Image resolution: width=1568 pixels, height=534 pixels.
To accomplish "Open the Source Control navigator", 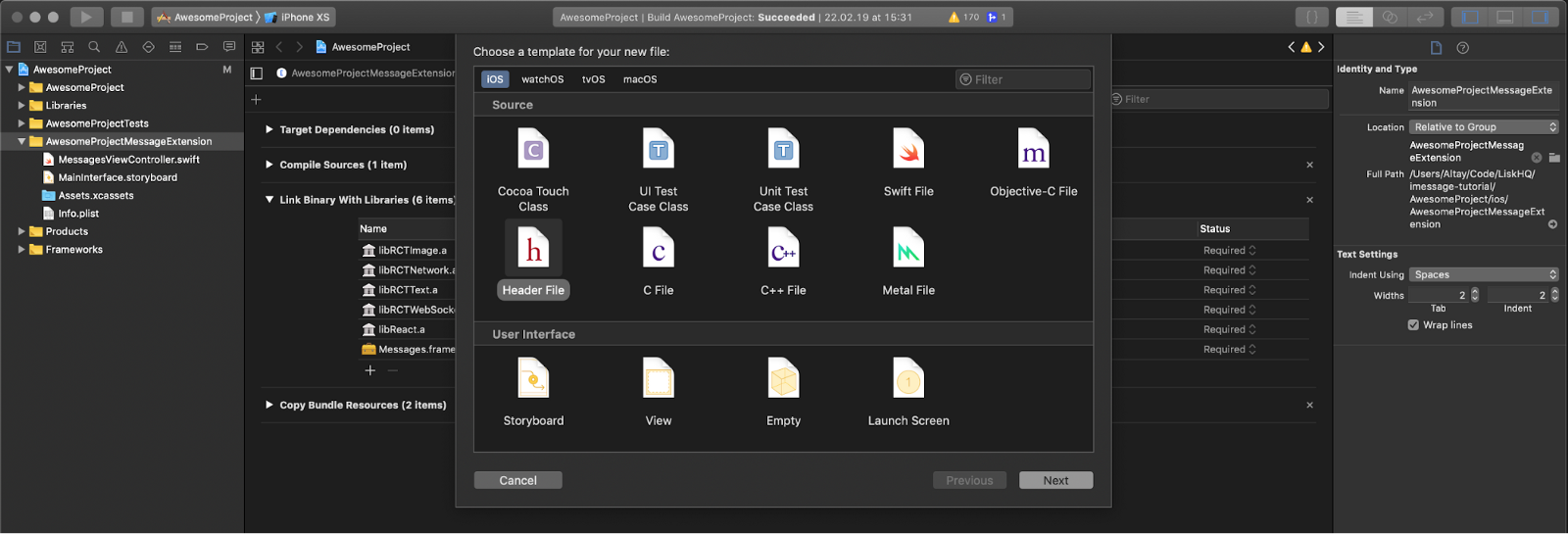I will coord(40,47).
